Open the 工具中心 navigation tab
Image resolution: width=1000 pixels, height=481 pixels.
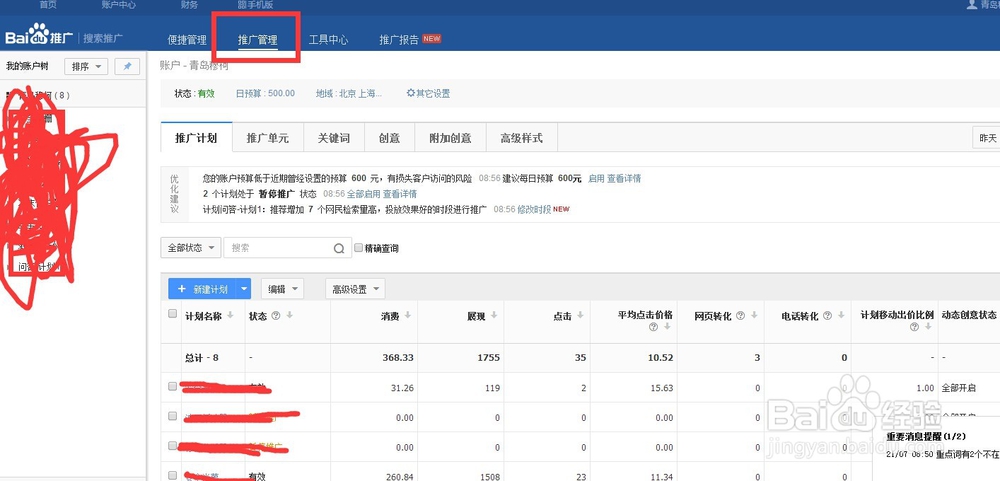(328, 40)
